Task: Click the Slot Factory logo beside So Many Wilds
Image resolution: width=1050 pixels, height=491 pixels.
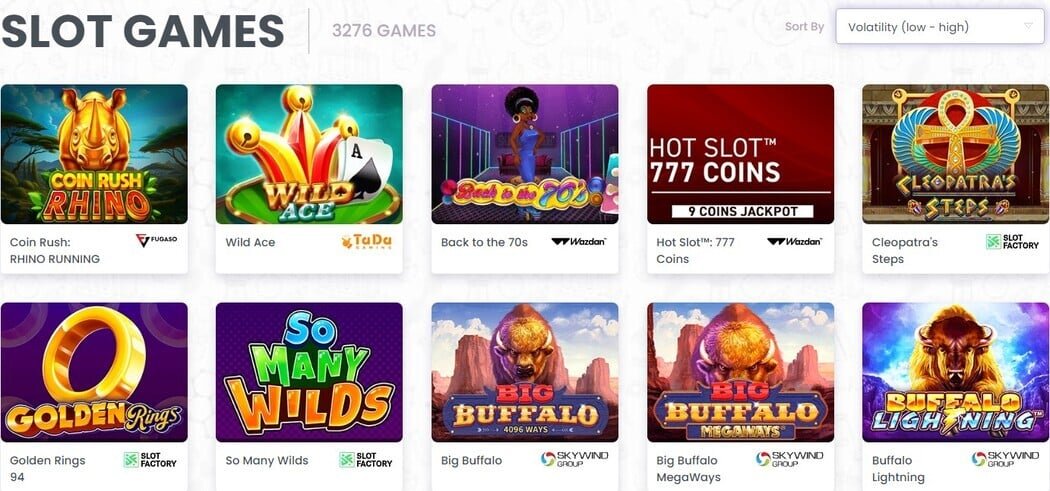Action: coord(366,460)
